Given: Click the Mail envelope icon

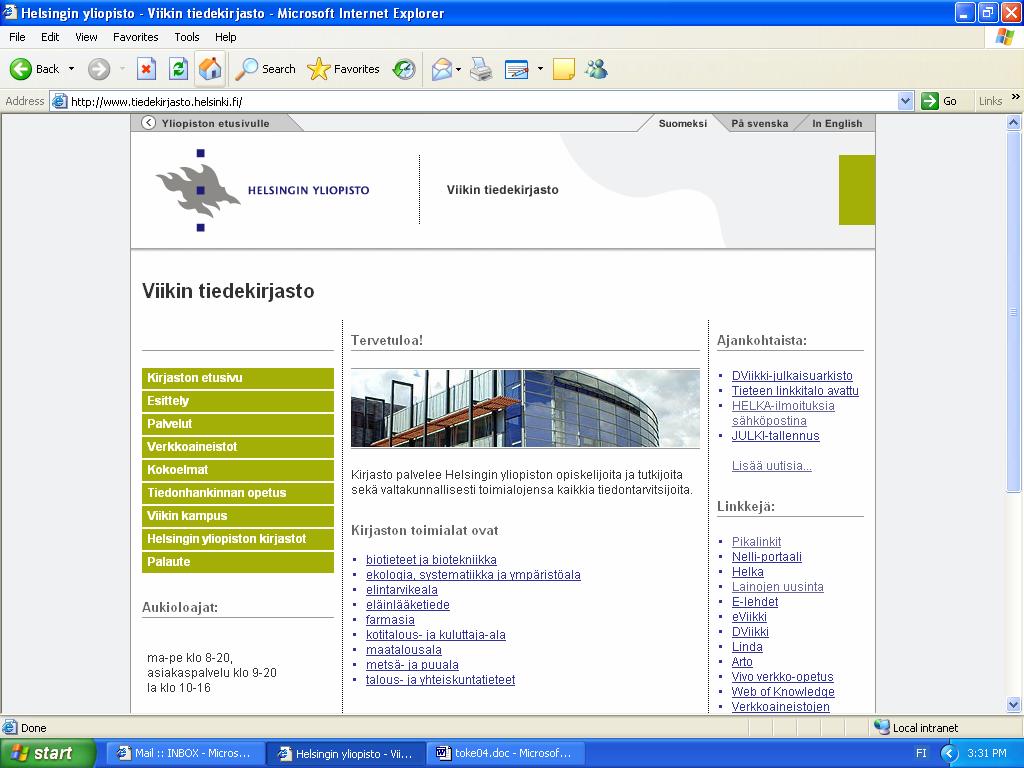Looking at the screenshot, I should pos(442,69).
